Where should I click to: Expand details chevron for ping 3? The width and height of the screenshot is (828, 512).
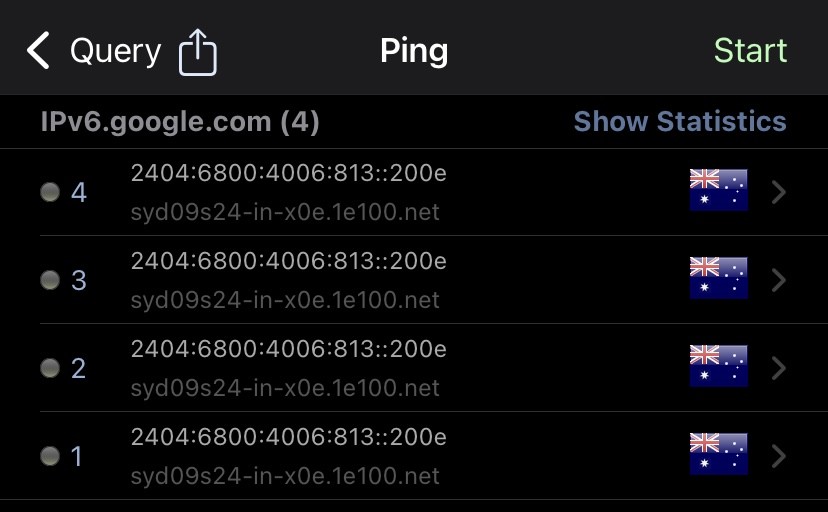click(x=780, y=280)
